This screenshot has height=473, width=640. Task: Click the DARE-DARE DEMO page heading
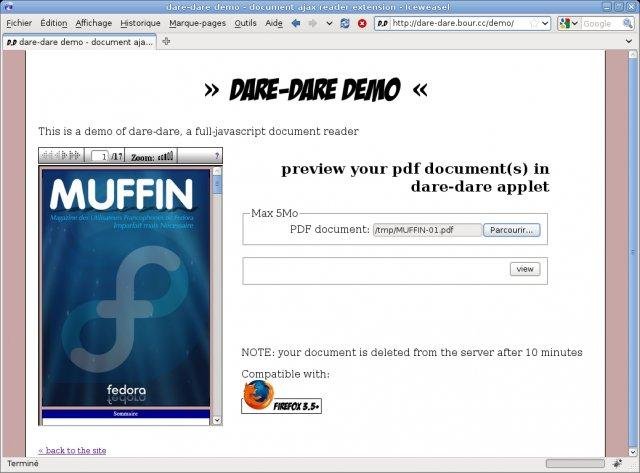(316, 89)
